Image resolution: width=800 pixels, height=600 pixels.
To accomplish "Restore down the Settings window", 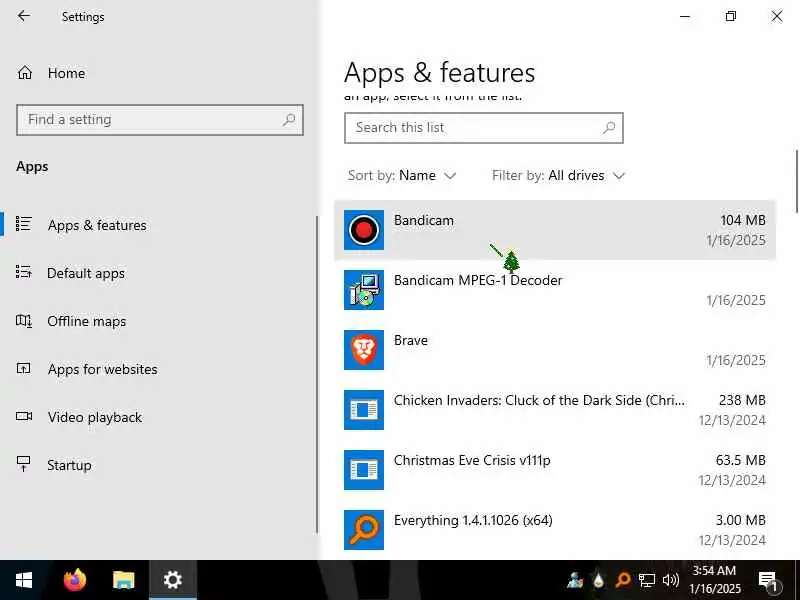I will tap(731, 16).
